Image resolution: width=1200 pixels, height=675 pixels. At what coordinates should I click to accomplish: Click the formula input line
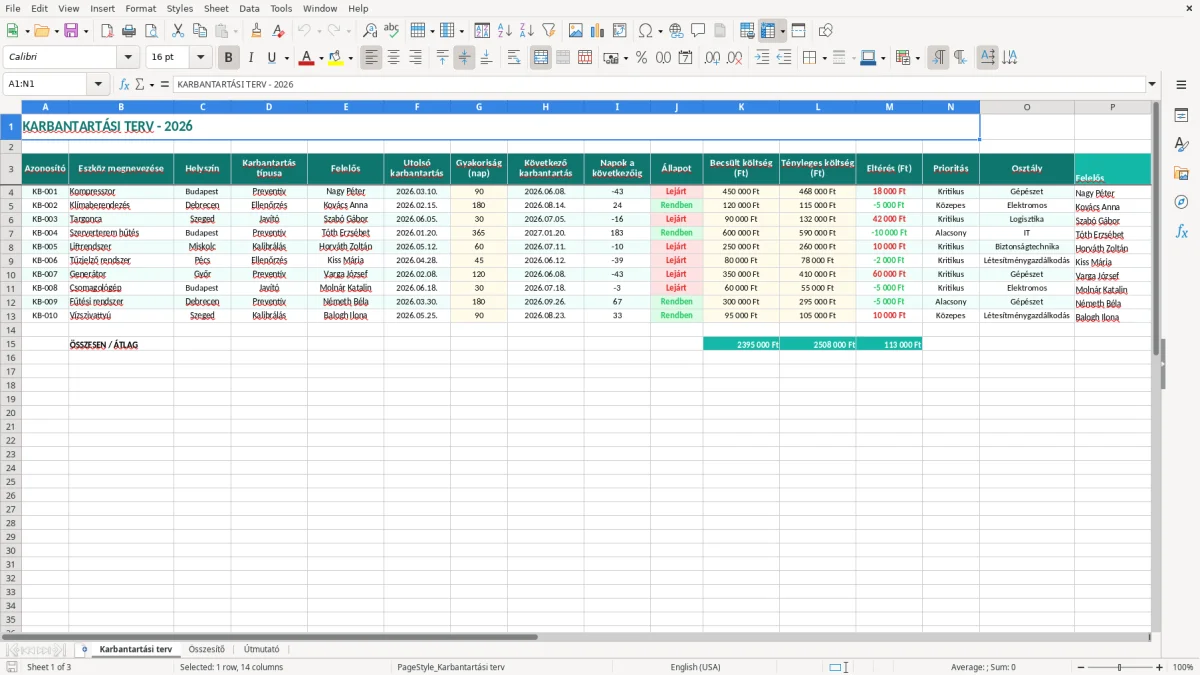point(658,84)
